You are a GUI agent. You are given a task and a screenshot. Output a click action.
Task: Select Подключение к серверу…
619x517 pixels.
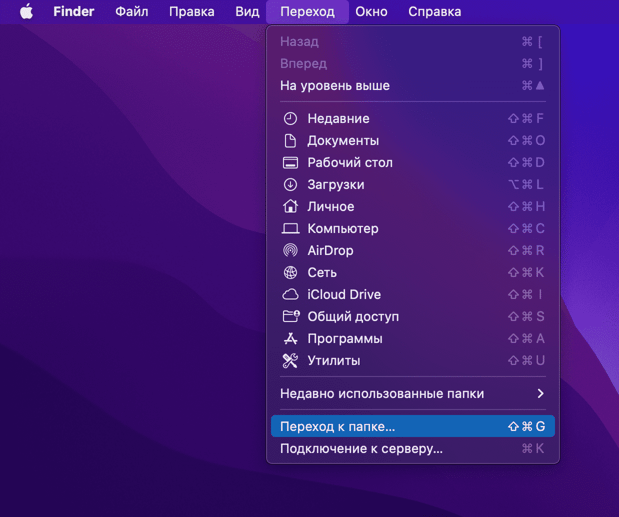pyautogui.click(x=413, y=448)
